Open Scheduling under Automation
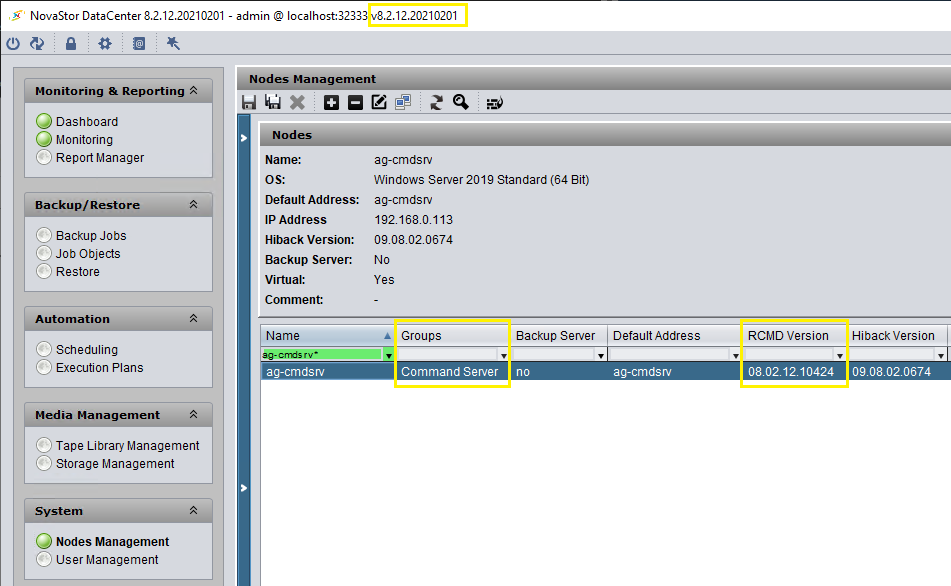 pos(87,349)
